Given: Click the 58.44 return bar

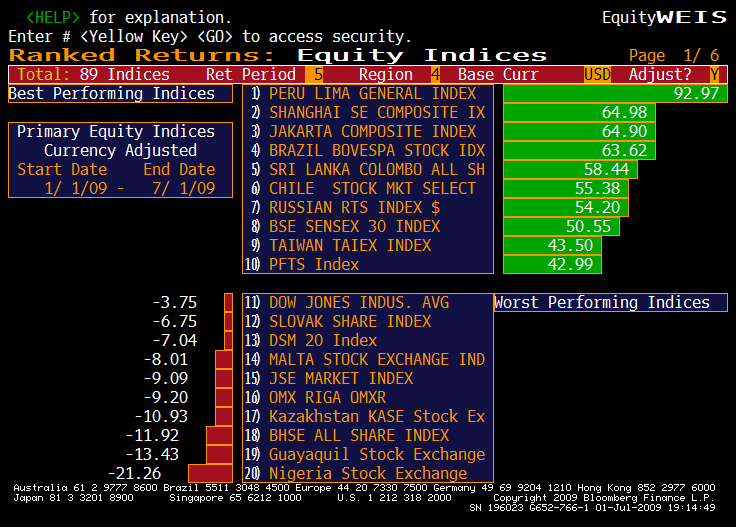Looking at the screenshot, I should pyautogui.click(x=570, y=169).
